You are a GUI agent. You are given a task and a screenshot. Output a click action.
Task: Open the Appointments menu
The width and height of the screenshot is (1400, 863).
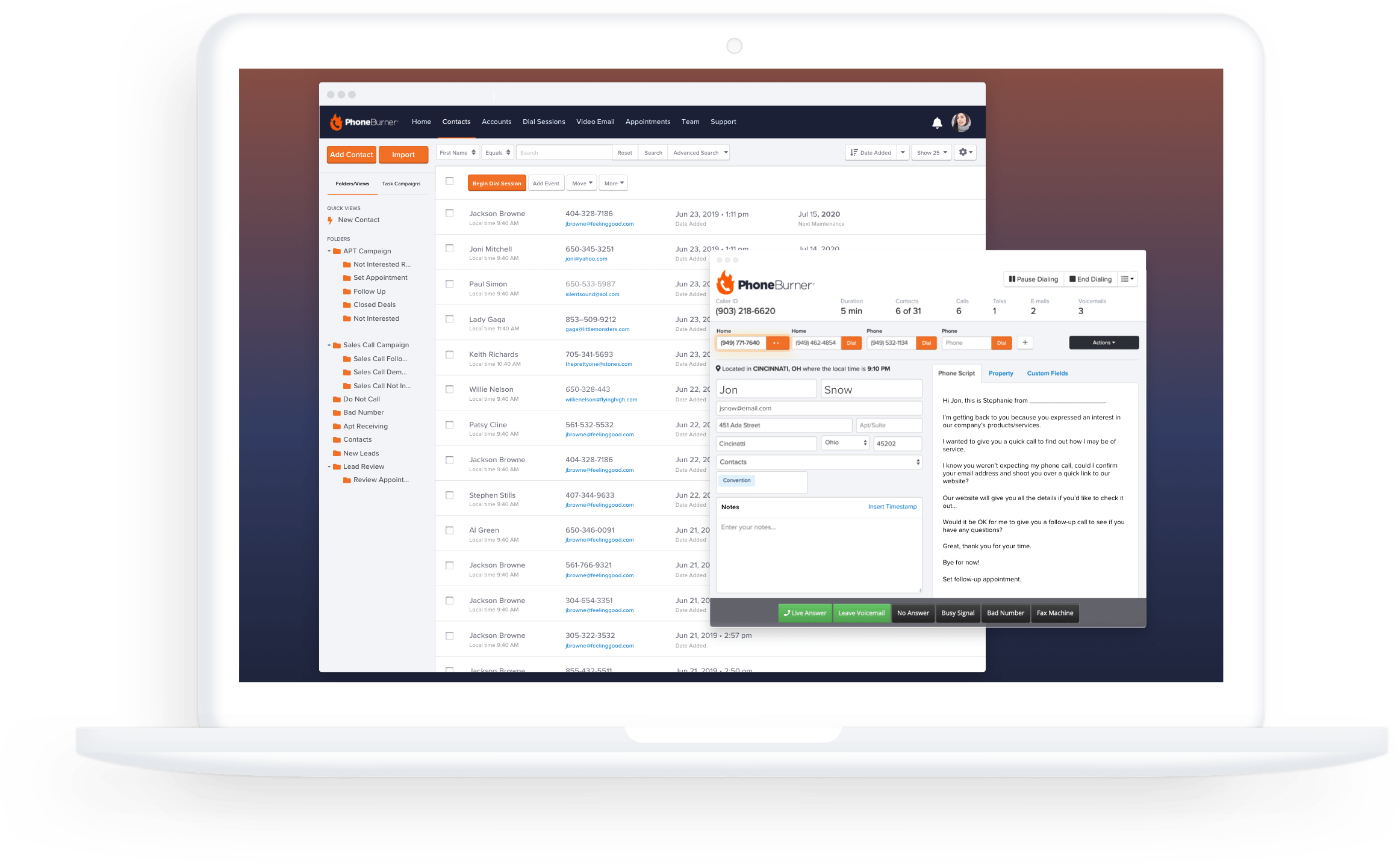click(647, 122)
